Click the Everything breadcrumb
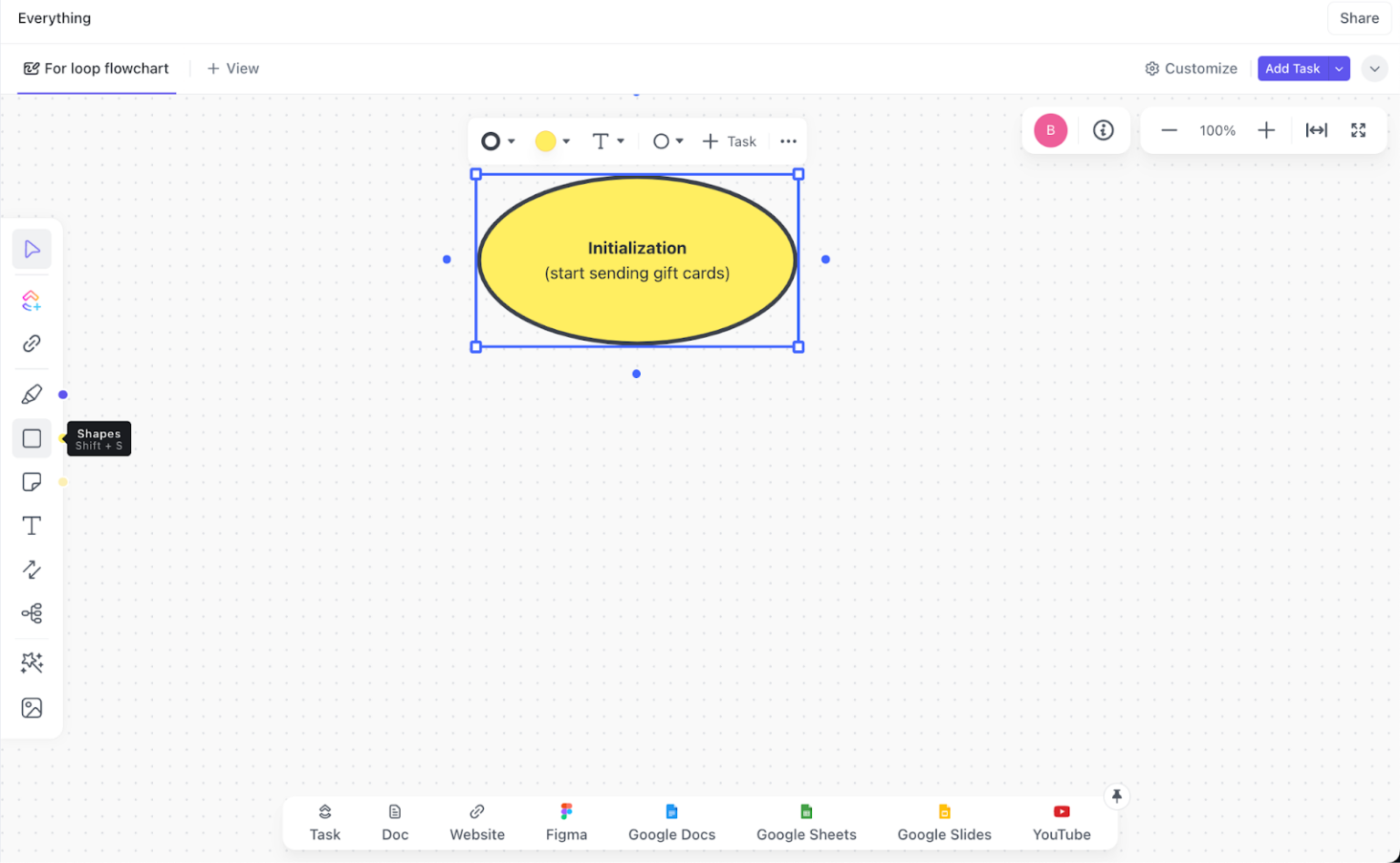 click(x=55, y=18)
